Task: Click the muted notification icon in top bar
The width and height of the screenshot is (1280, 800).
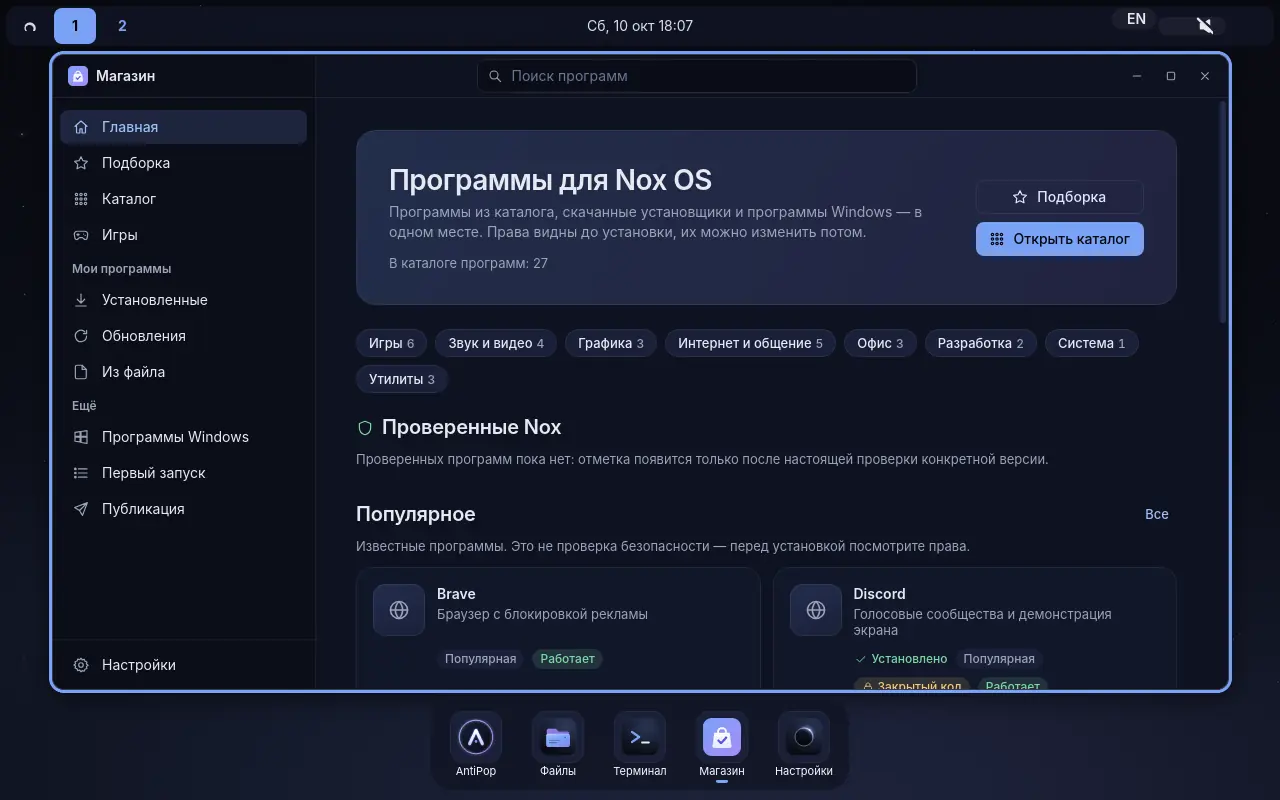Action: click(x=1206, y=26)
